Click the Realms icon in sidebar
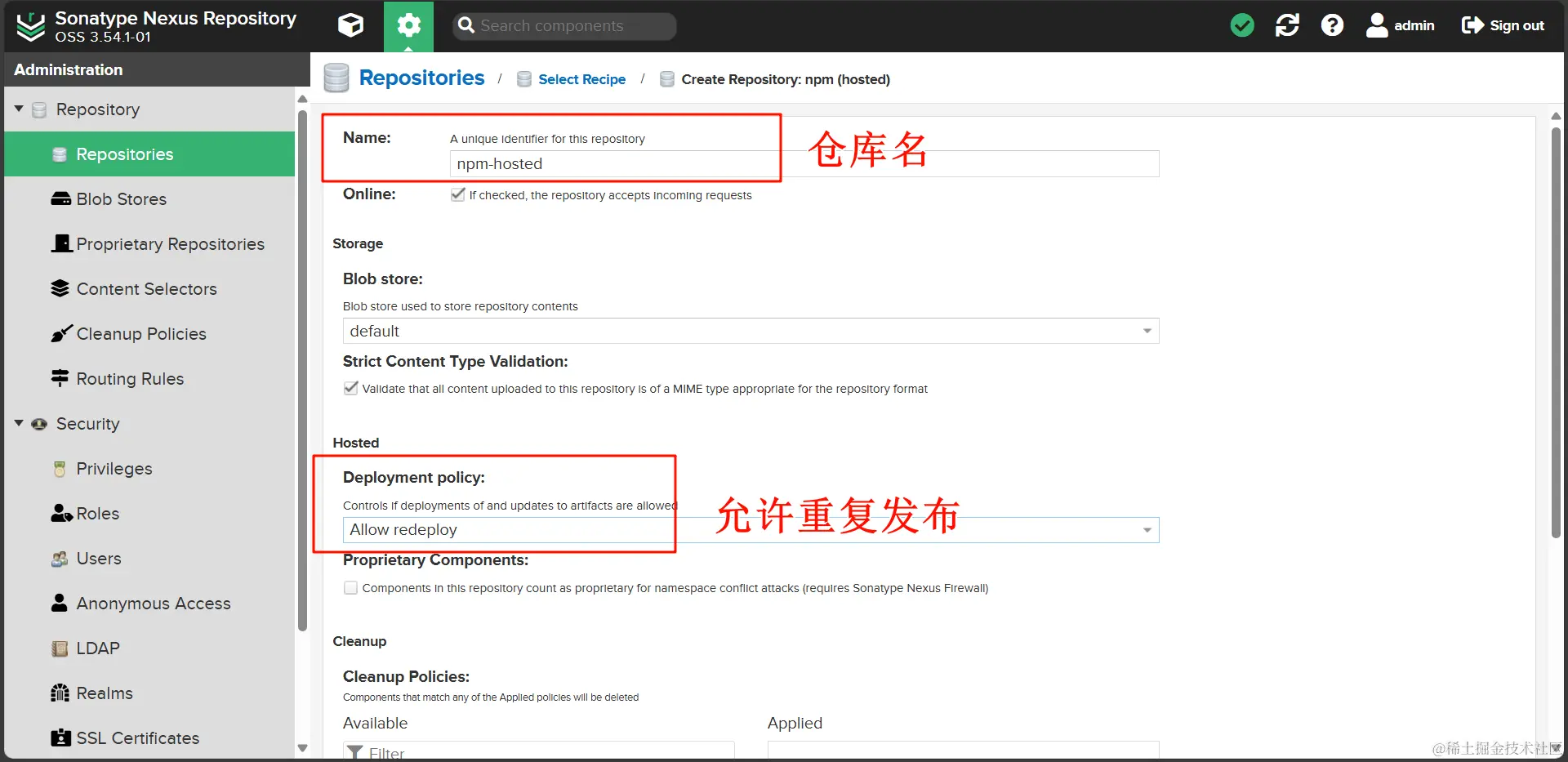The height and width of the screenshot is (762, 1568). click(x=60, y=693)
